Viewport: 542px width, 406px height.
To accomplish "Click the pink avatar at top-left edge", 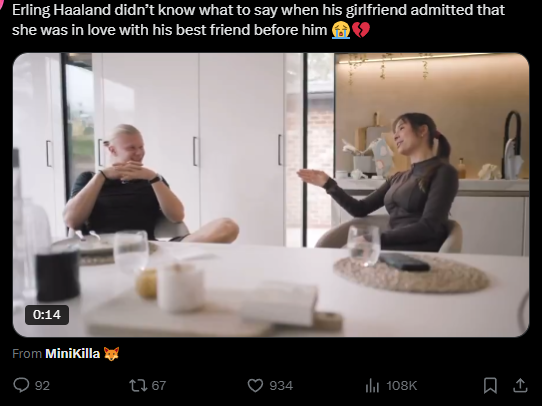I will coord(1,4).
